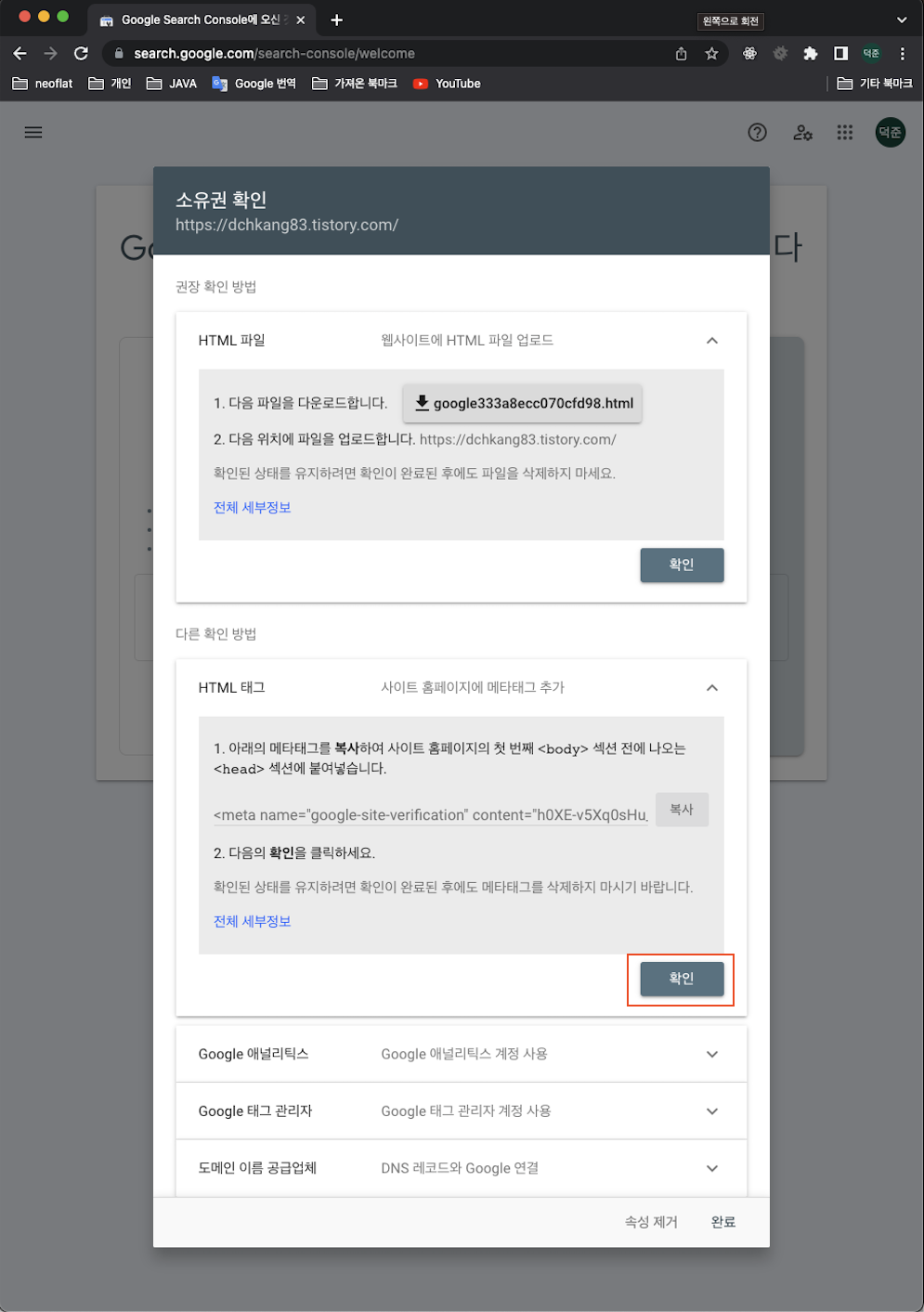
Task: Open 전체 세부정보 link under HTML 태그
Action: click(x=253, y=921)
